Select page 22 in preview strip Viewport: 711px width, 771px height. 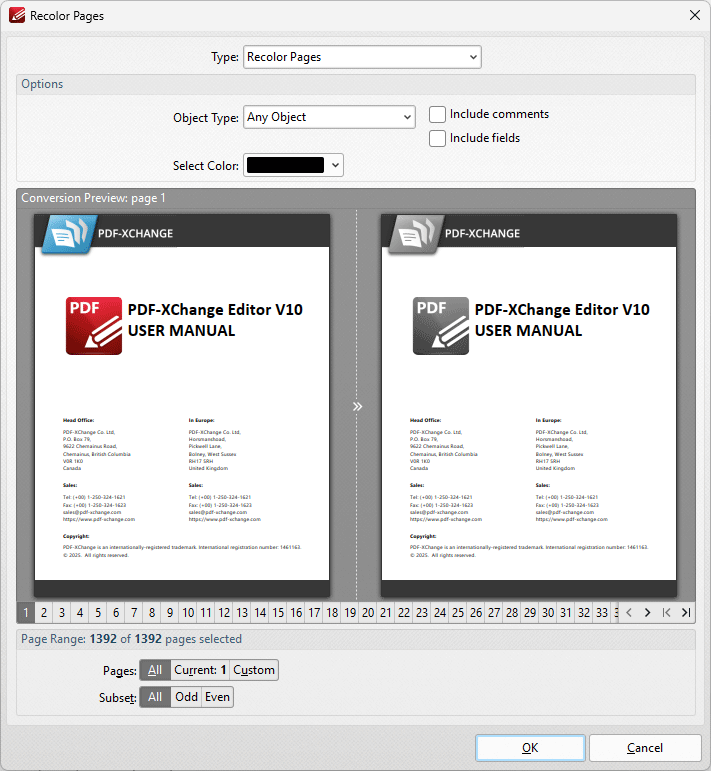[404, 612]
